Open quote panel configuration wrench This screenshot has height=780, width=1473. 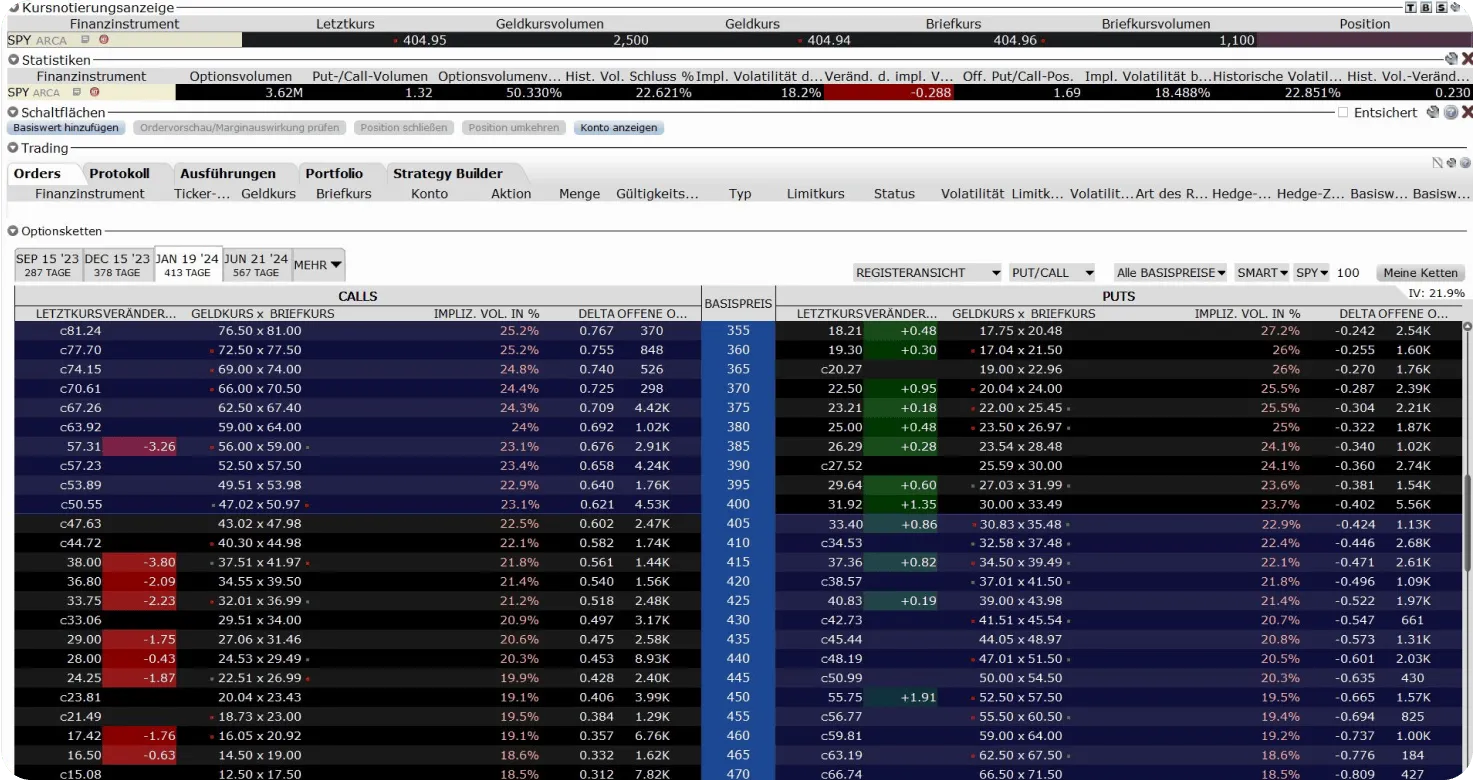click(1455, 7)
